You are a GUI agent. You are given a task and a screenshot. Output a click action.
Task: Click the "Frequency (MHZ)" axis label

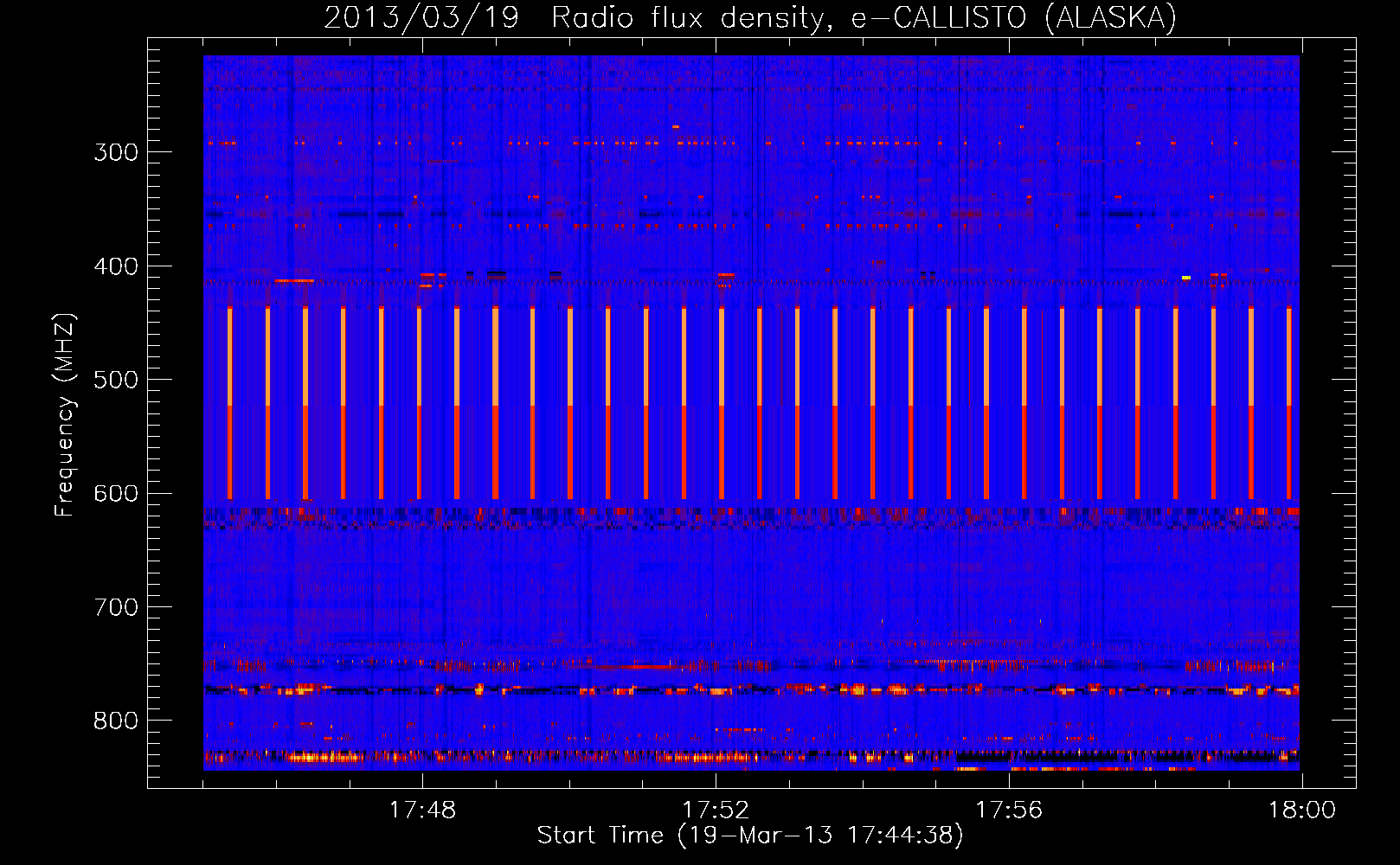65,414
